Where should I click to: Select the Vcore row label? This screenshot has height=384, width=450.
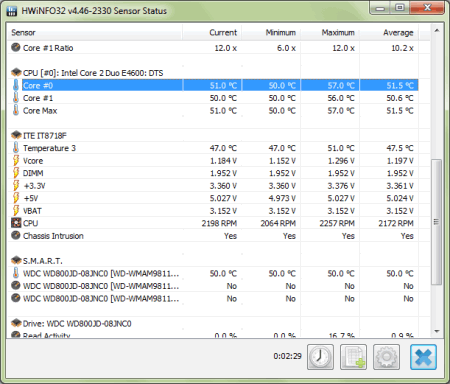click(x=33, y=161)
